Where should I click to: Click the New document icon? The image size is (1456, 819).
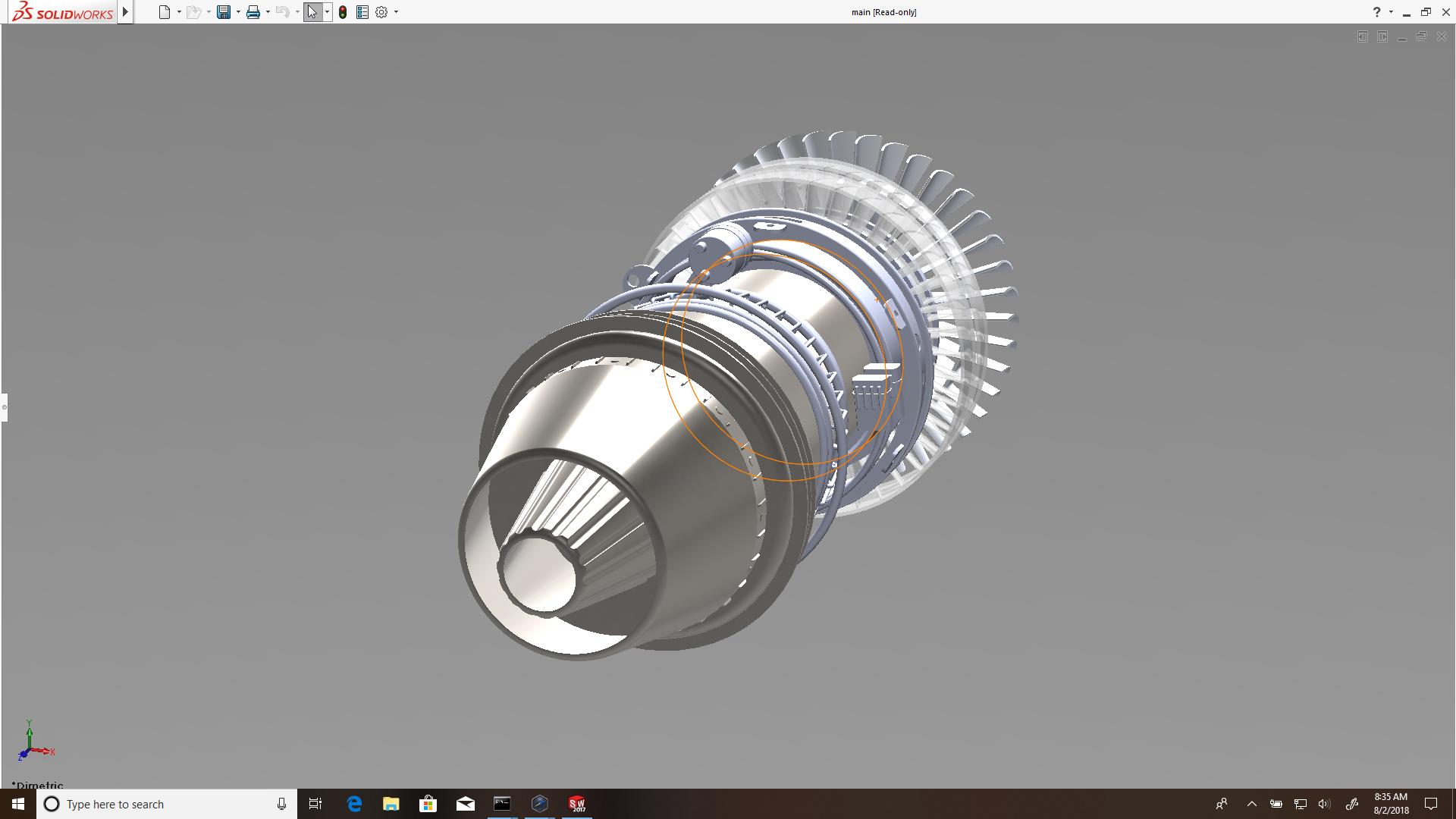pos(164,12)
